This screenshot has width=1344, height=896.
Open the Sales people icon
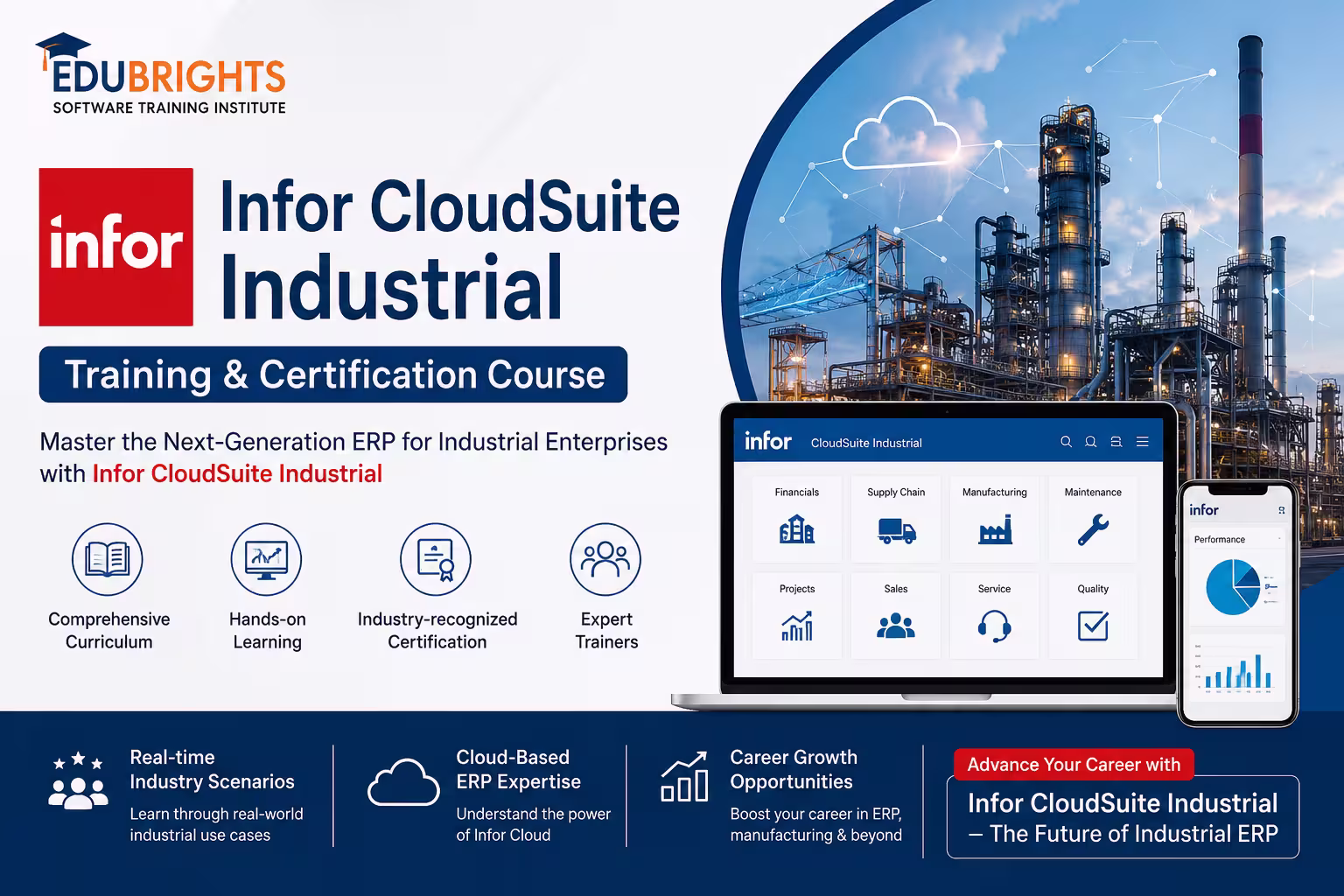[x=895, y=626]
